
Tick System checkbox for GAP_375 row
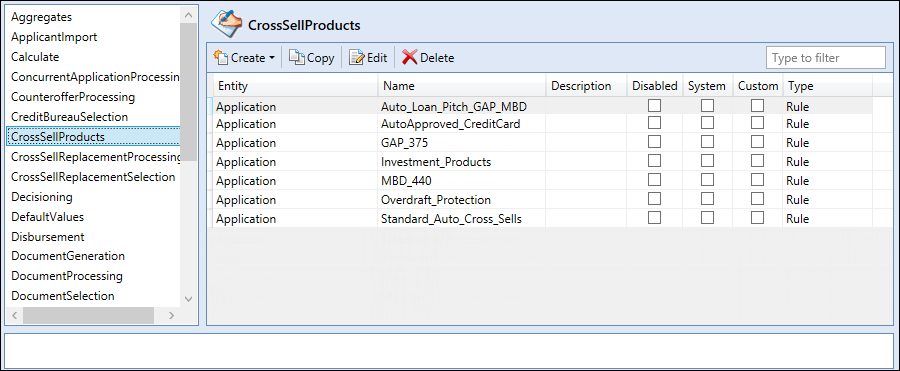707,142
